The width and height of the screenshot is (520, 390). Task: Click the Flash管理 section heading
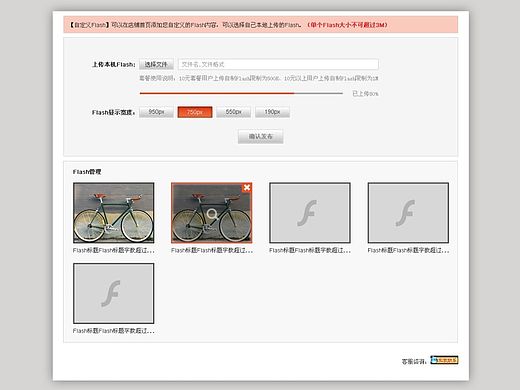(87, 172)
